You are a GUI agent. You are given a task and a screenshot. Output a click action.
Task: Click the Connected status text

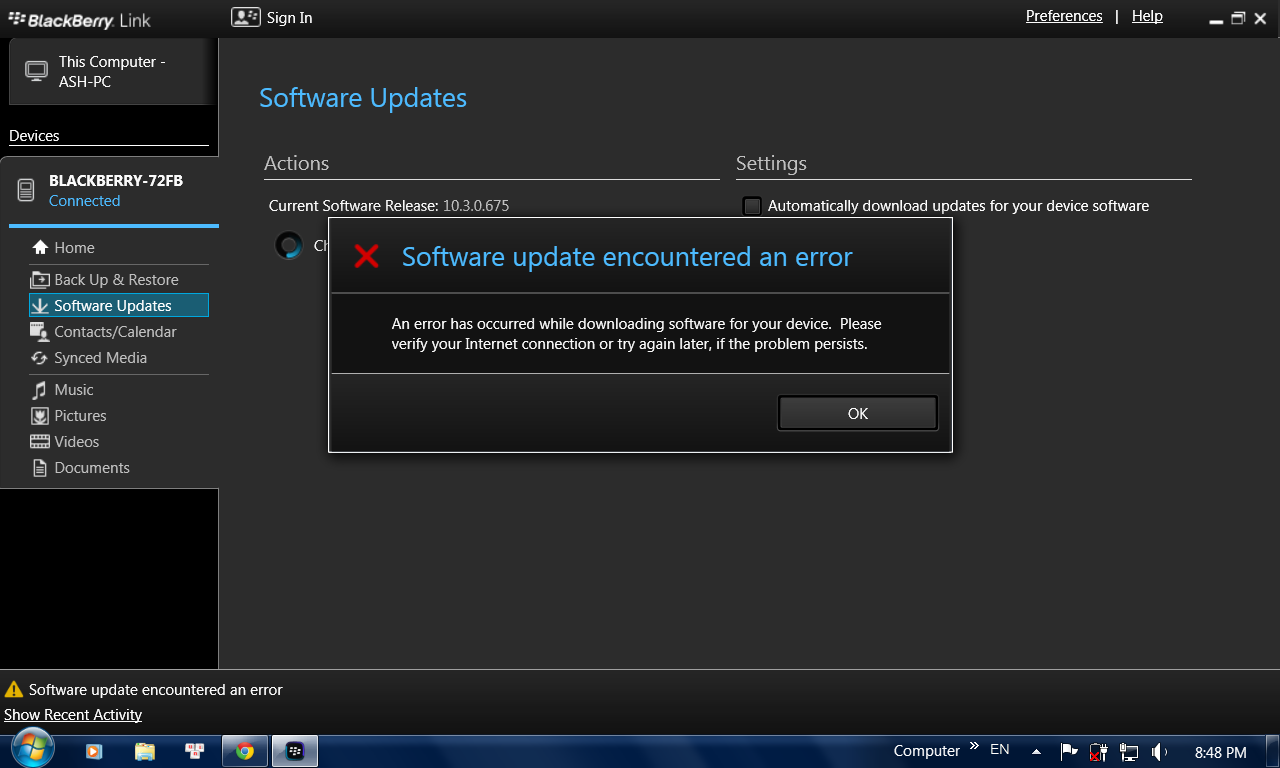(x=85, y=201)
